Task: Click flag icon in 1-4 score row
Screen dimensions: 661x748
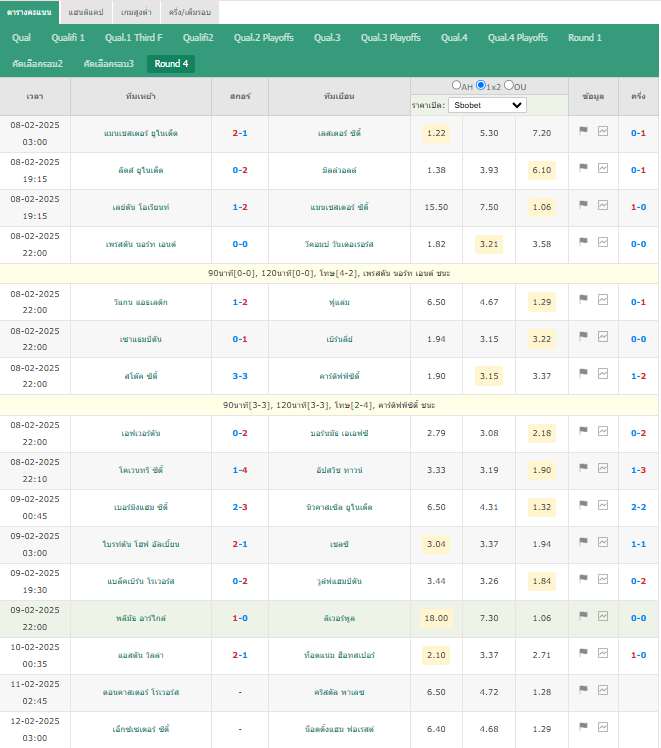Action: pyautogui.click(x=583, y=468)
